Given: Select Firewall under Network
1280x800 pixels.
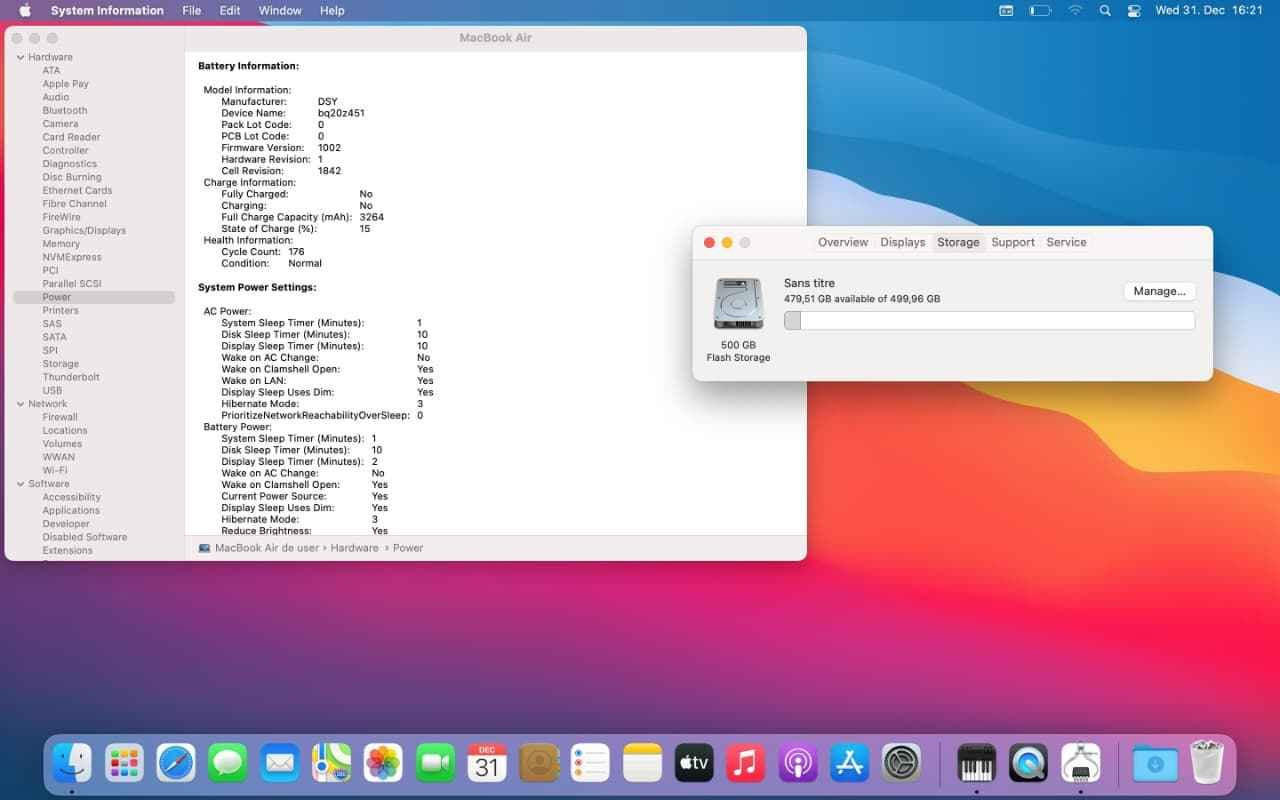Looking at the screenshot, I should click(60, 417).
